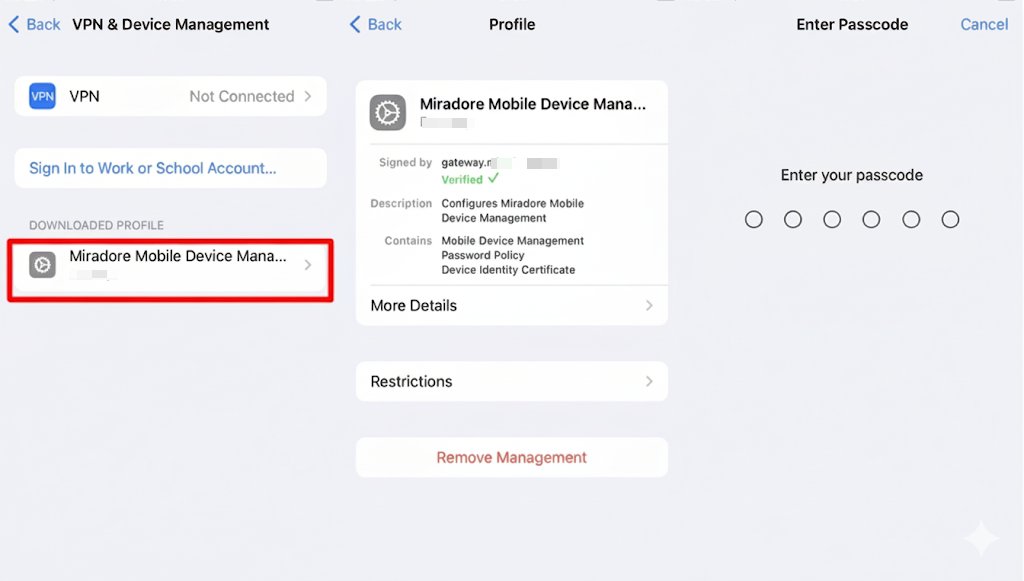Tap the Miradore gear icon under Downloaded Profile
Viewport: 1024px width, 581px height.
click(x=42, y=265)
